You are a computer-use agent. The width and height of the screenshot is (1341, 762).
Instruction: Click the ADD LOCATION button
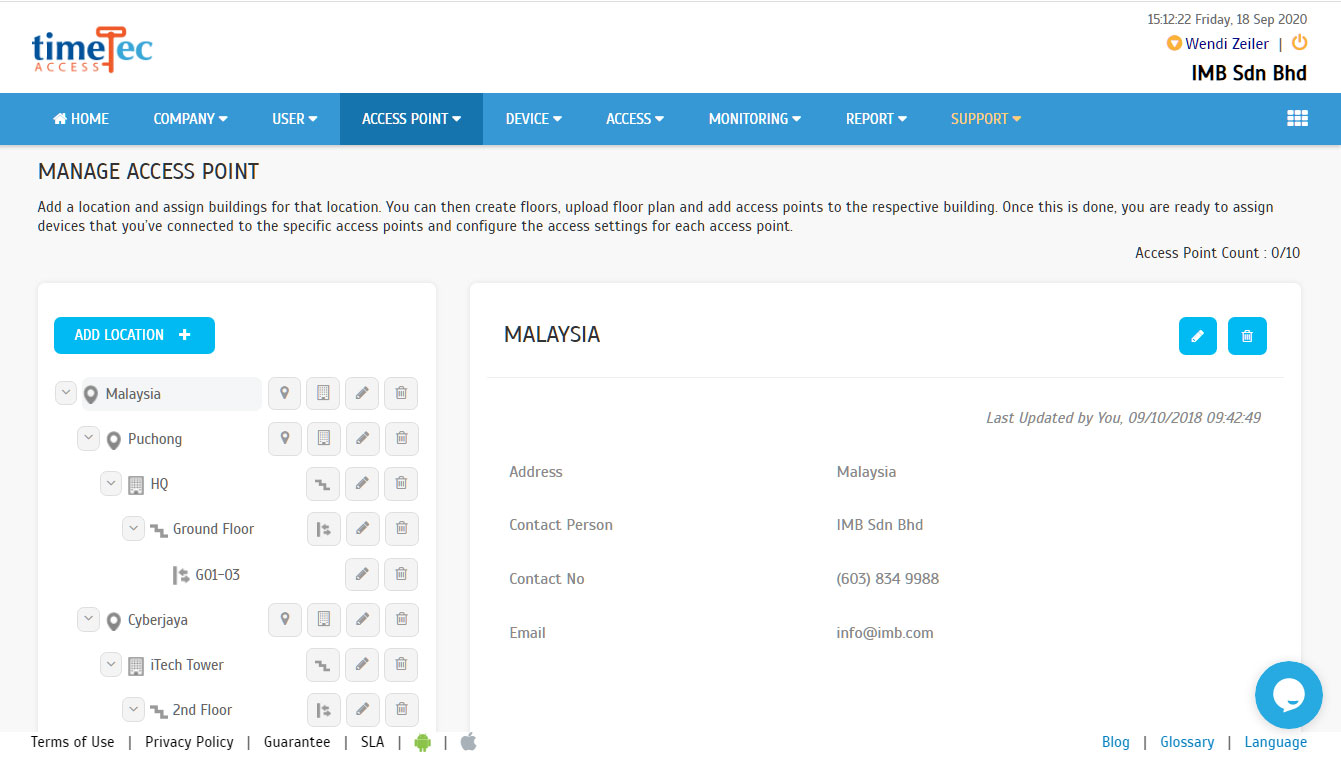point(134,336)
